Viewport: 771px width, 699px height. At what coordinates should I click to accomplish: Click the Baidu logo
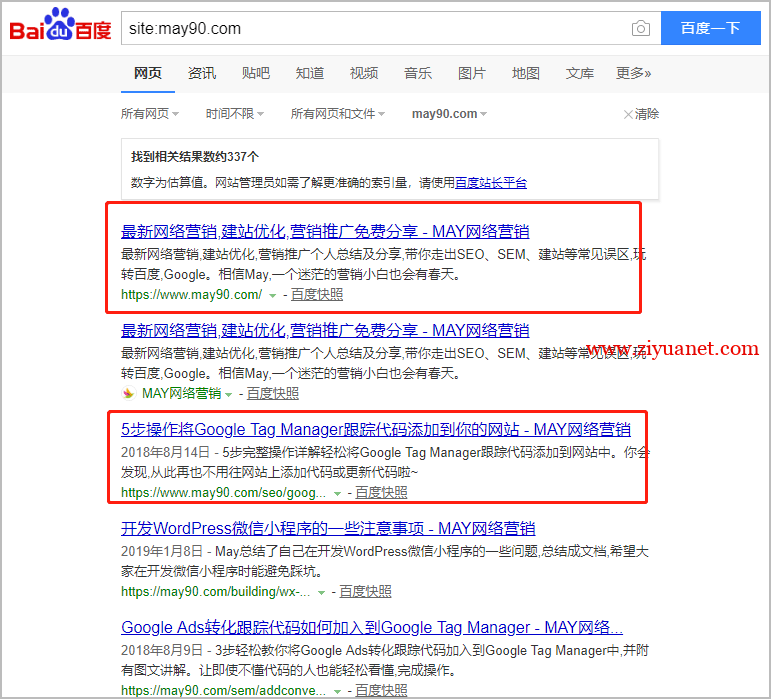60,25
